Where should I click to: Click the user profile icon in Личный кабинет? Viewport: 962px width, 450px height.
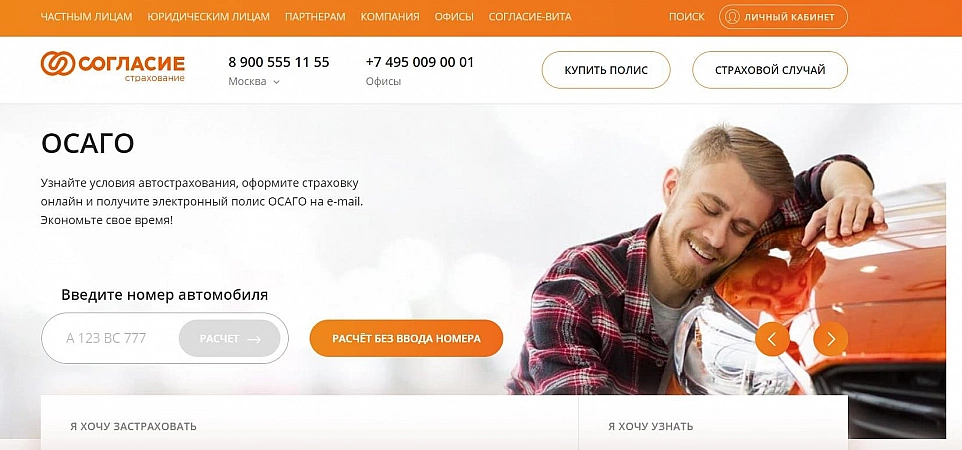coord(732,17)
